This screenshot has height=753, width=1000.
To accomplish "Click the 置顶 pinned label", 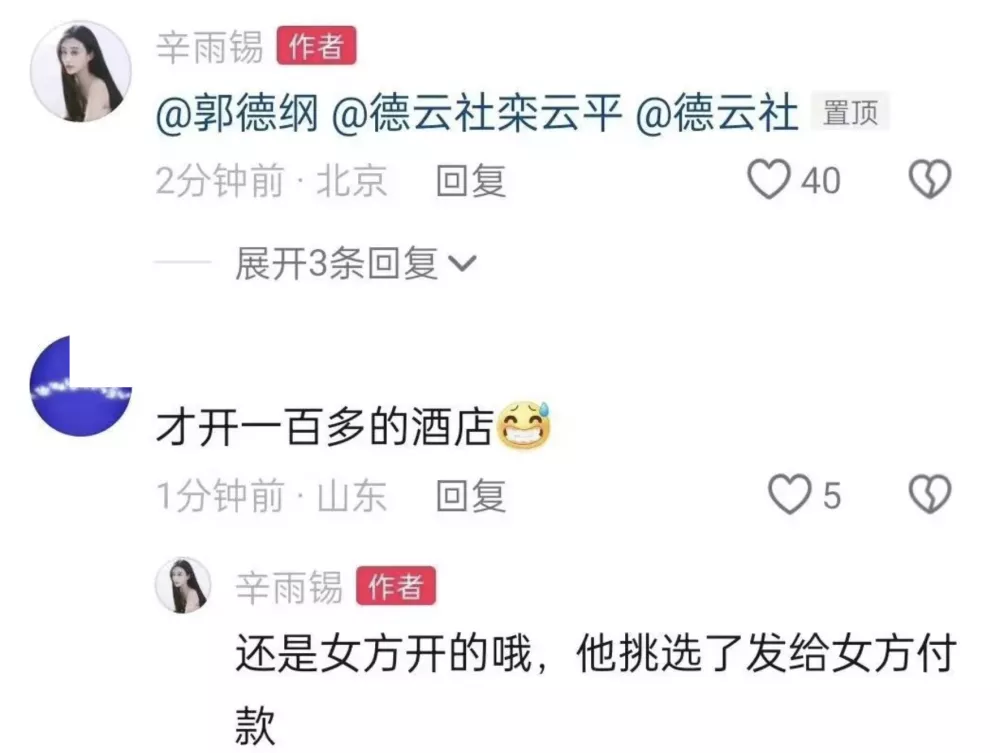I will (x=850, y=113).
